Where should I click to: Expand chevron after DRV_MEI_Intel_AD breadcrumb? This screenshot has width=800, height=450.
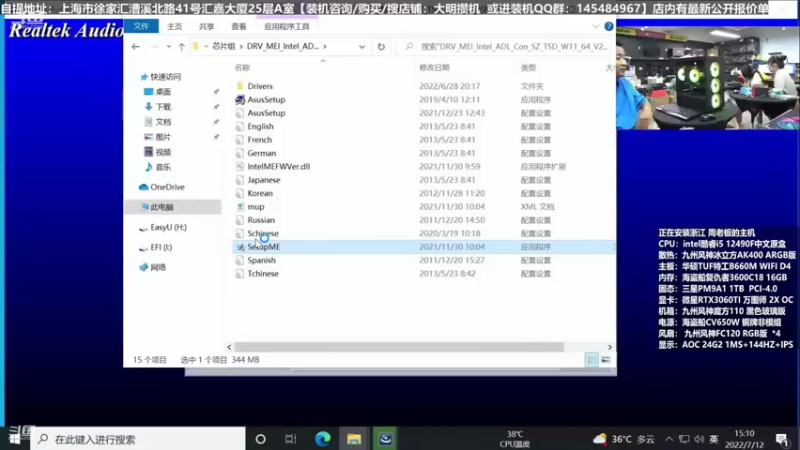point(324,46)
